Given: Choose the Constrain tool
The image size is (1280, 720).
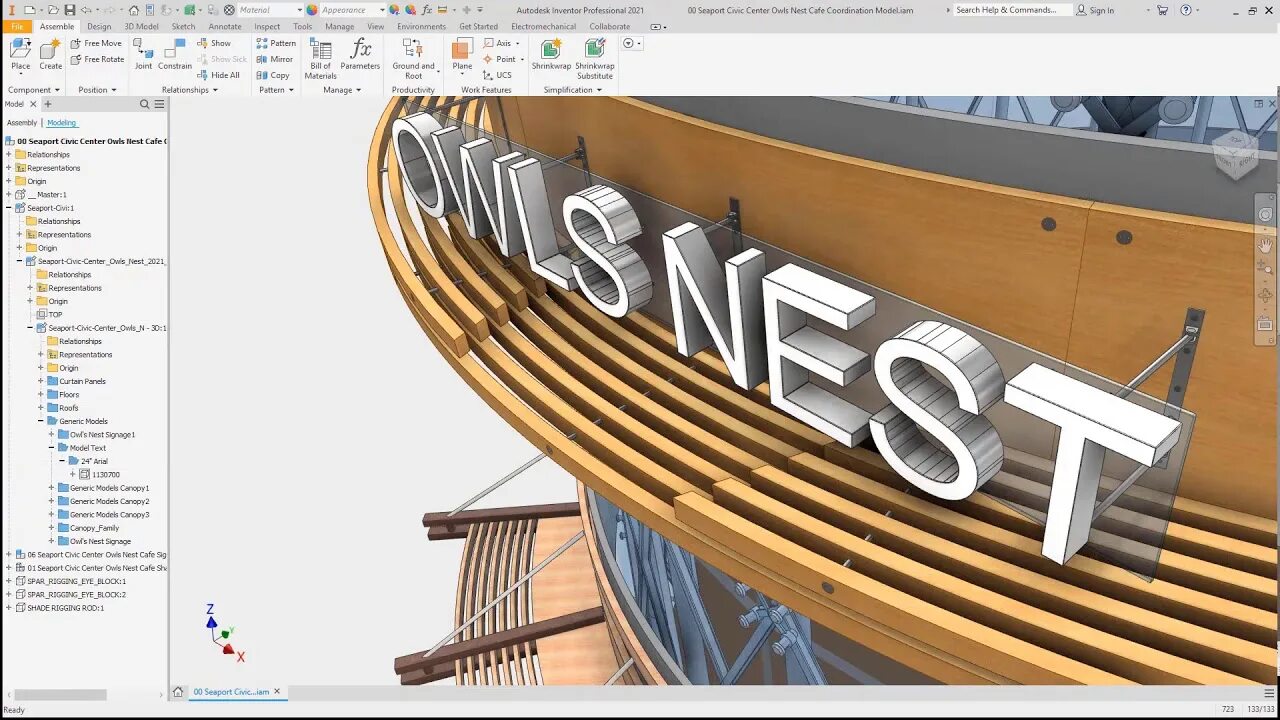Looking at the screenshot, I should pyautogui.click(x=175, y=56).
